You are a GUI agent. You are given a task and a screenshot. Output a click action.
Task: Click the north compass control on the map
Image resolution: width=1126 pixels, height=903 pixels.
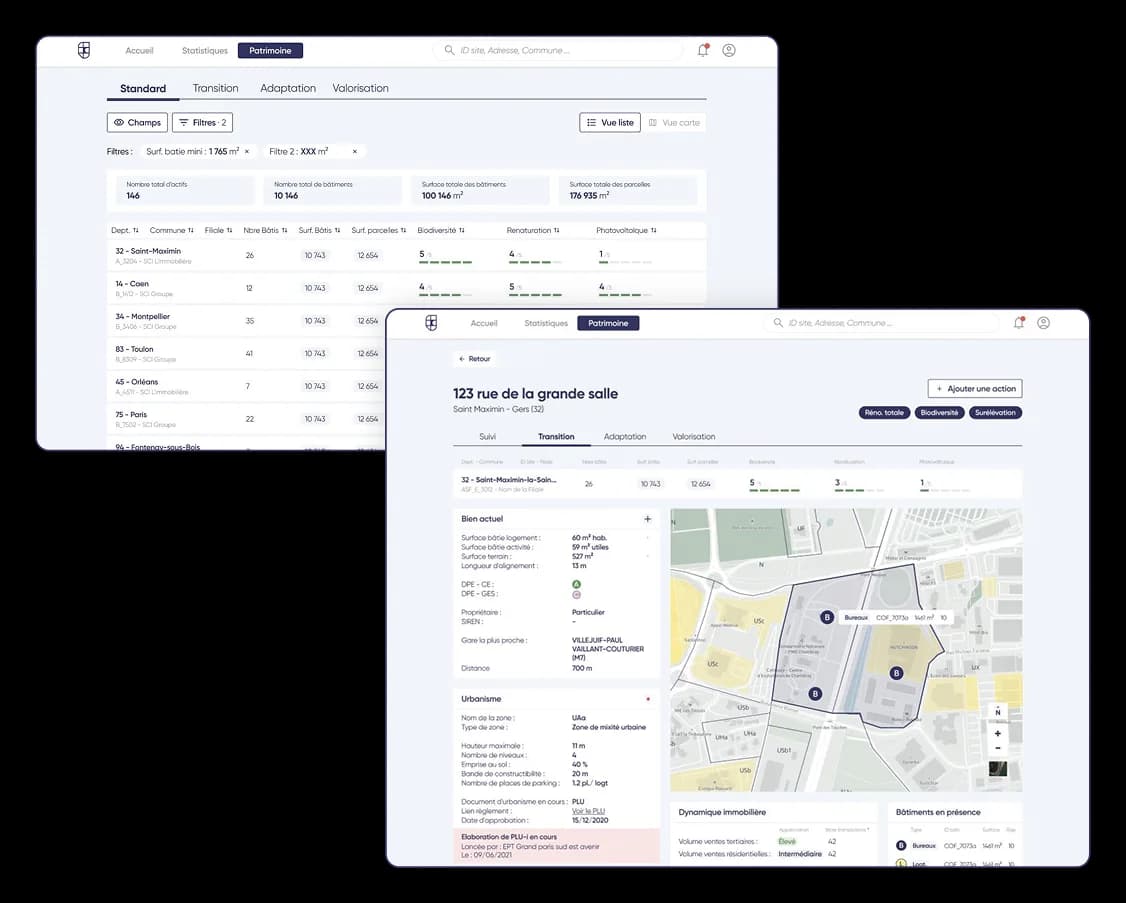(997, 711)
